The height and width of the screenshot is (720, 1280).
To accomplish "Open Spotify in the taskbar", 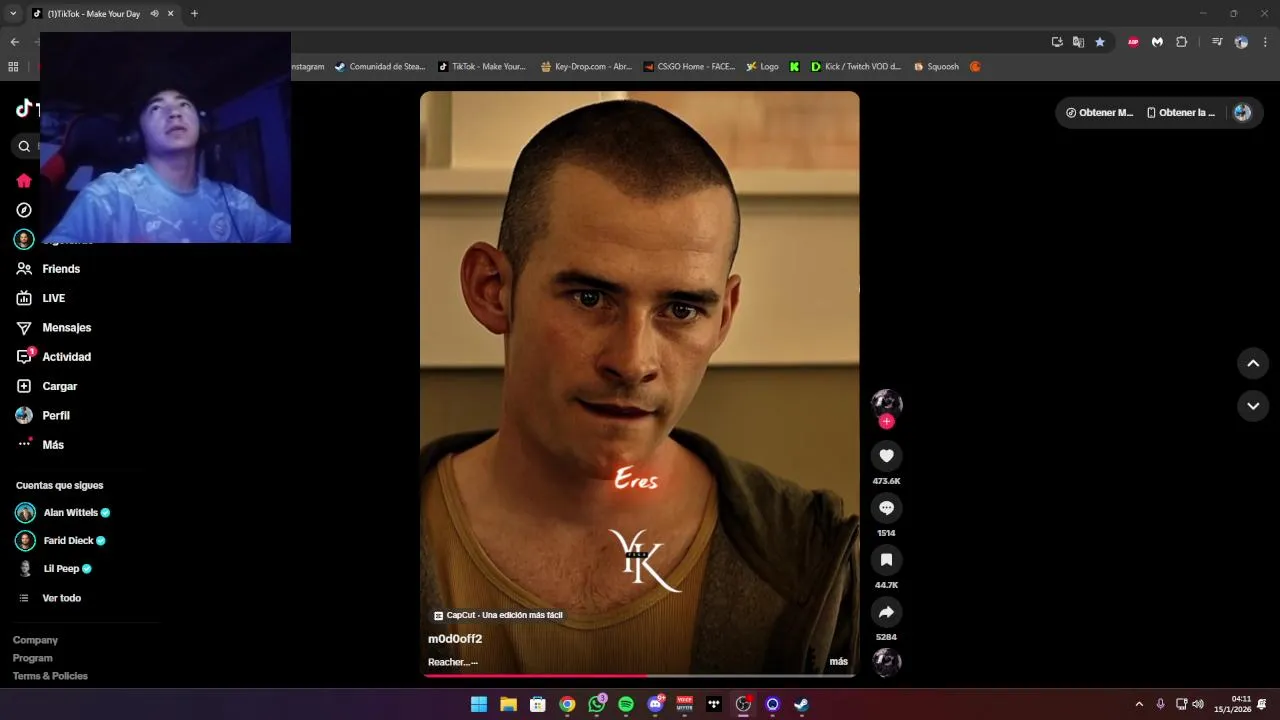I will pos(626,704).
